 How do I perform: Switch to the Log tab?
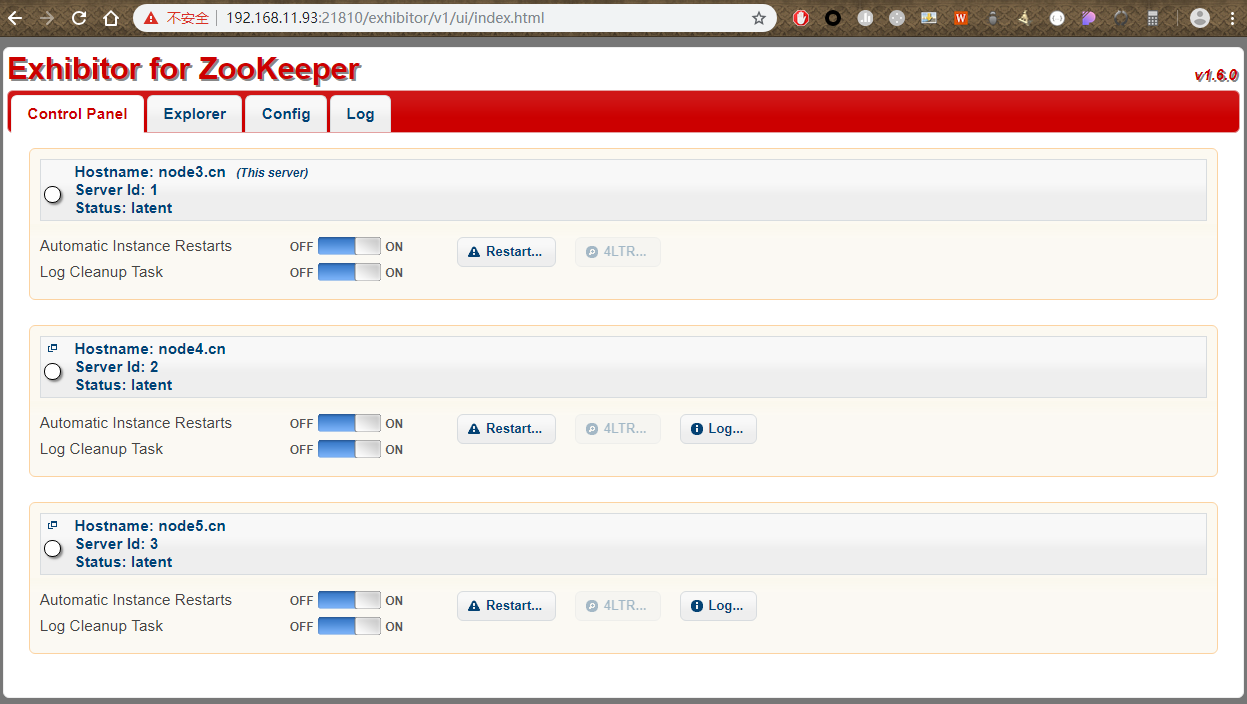pos(360,114)
